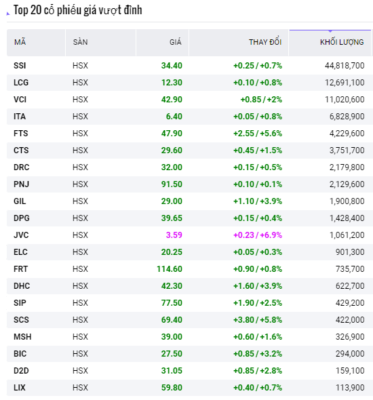Open ITA stock details
Viewport: 373px width, 400px height.
(20, 117)
